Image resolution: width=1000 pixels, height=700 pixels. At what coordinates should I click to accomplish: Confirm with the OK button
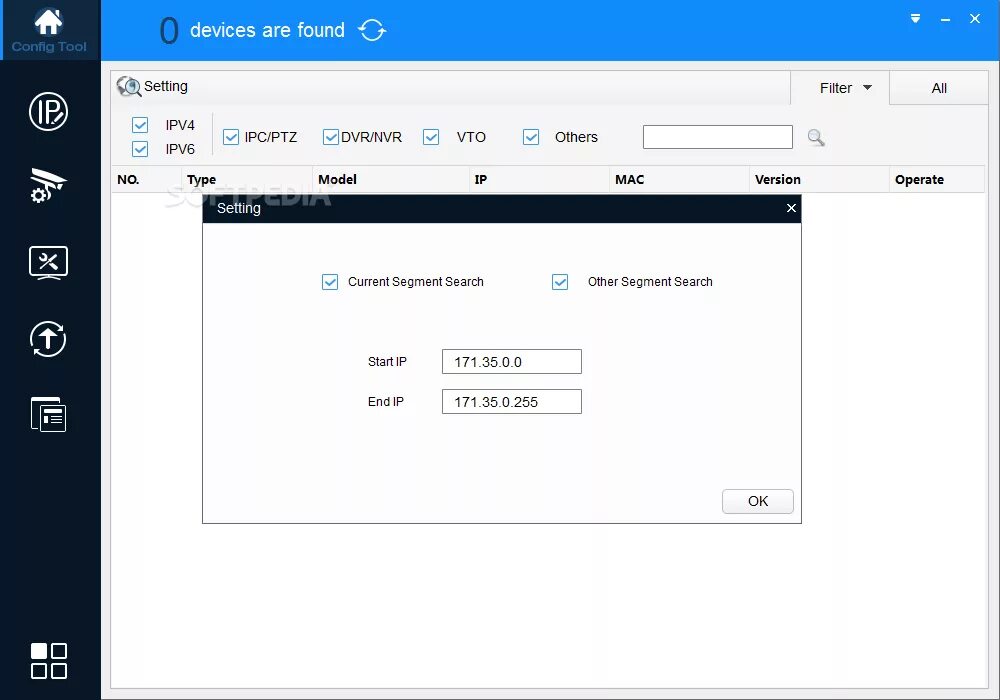point(757,501)
